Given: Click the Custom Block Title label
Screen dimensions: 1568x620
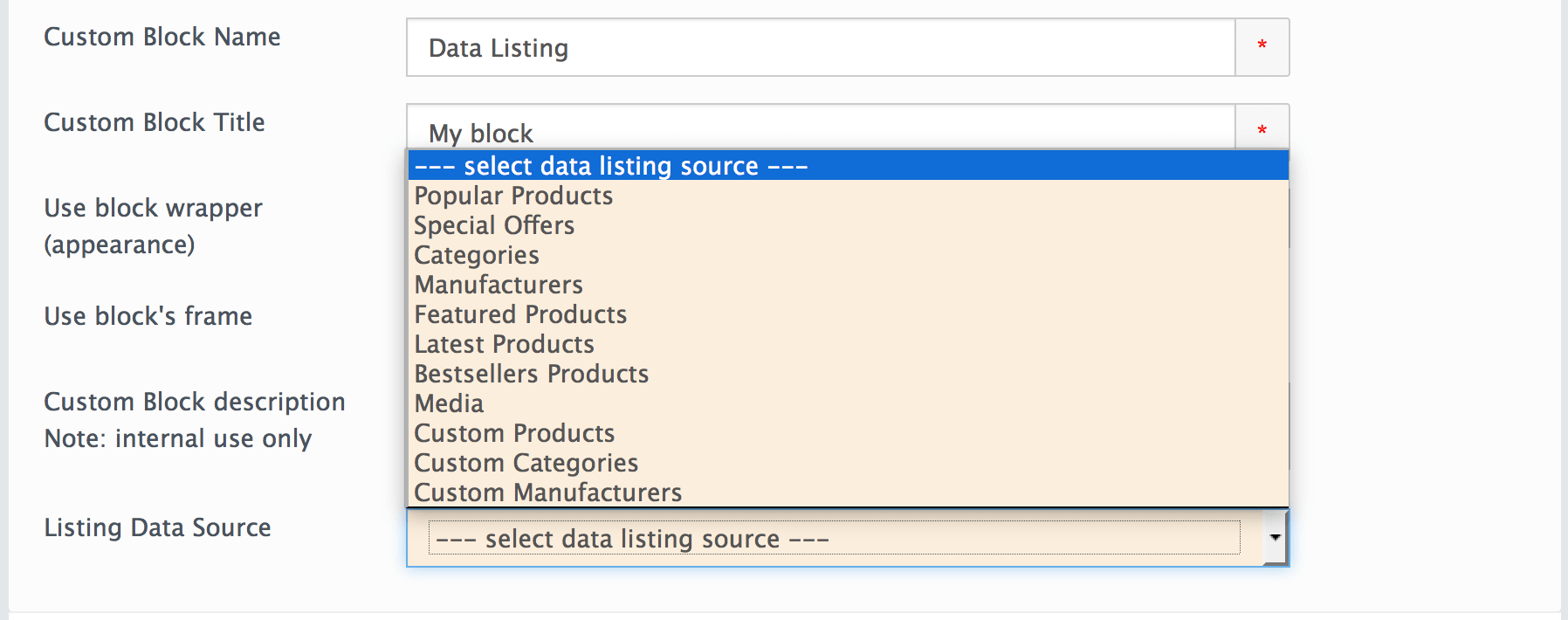Looking at the screenshot, I should (x=155, y=122).
